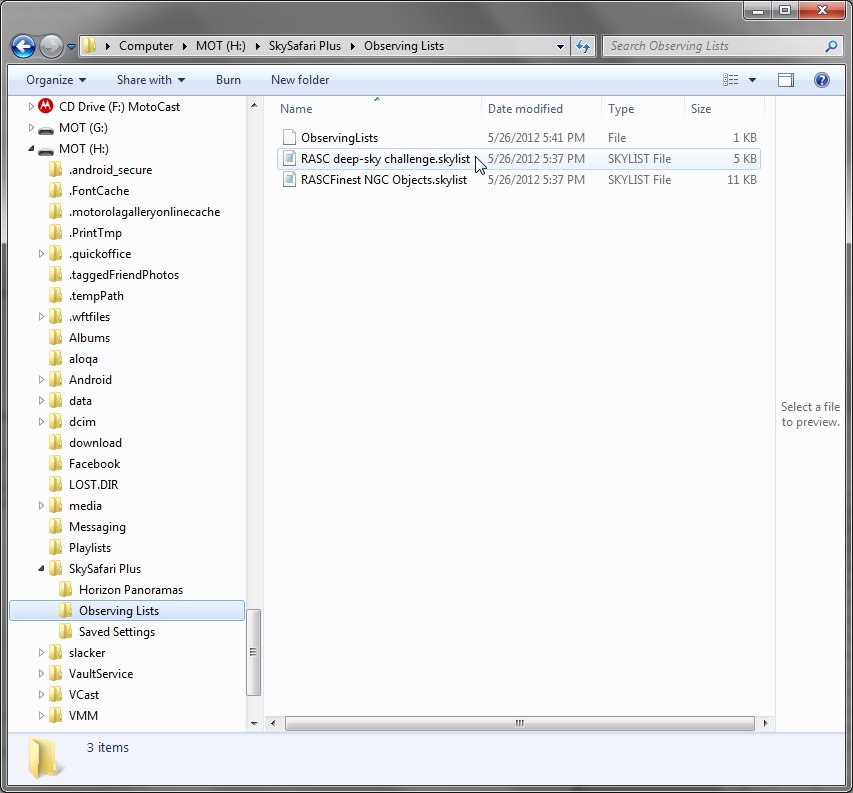This screenshot has width=853, height=793.
Task: Open the view options dropdown arrow
Action: (752, 80)
